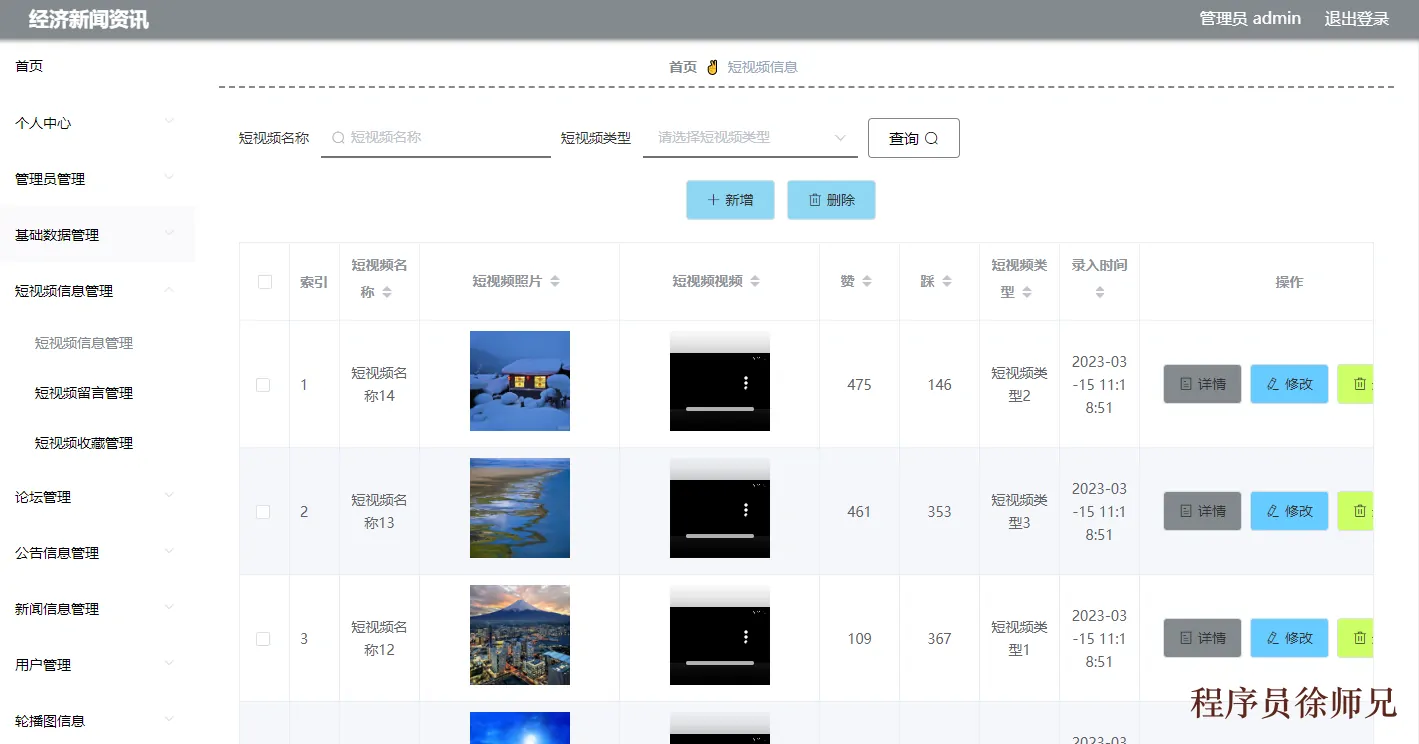The height and width of the screenshot is (744, 1419).
Task: Click the hand emoji breadcrumb separator
Action: (x=713, y=67)
